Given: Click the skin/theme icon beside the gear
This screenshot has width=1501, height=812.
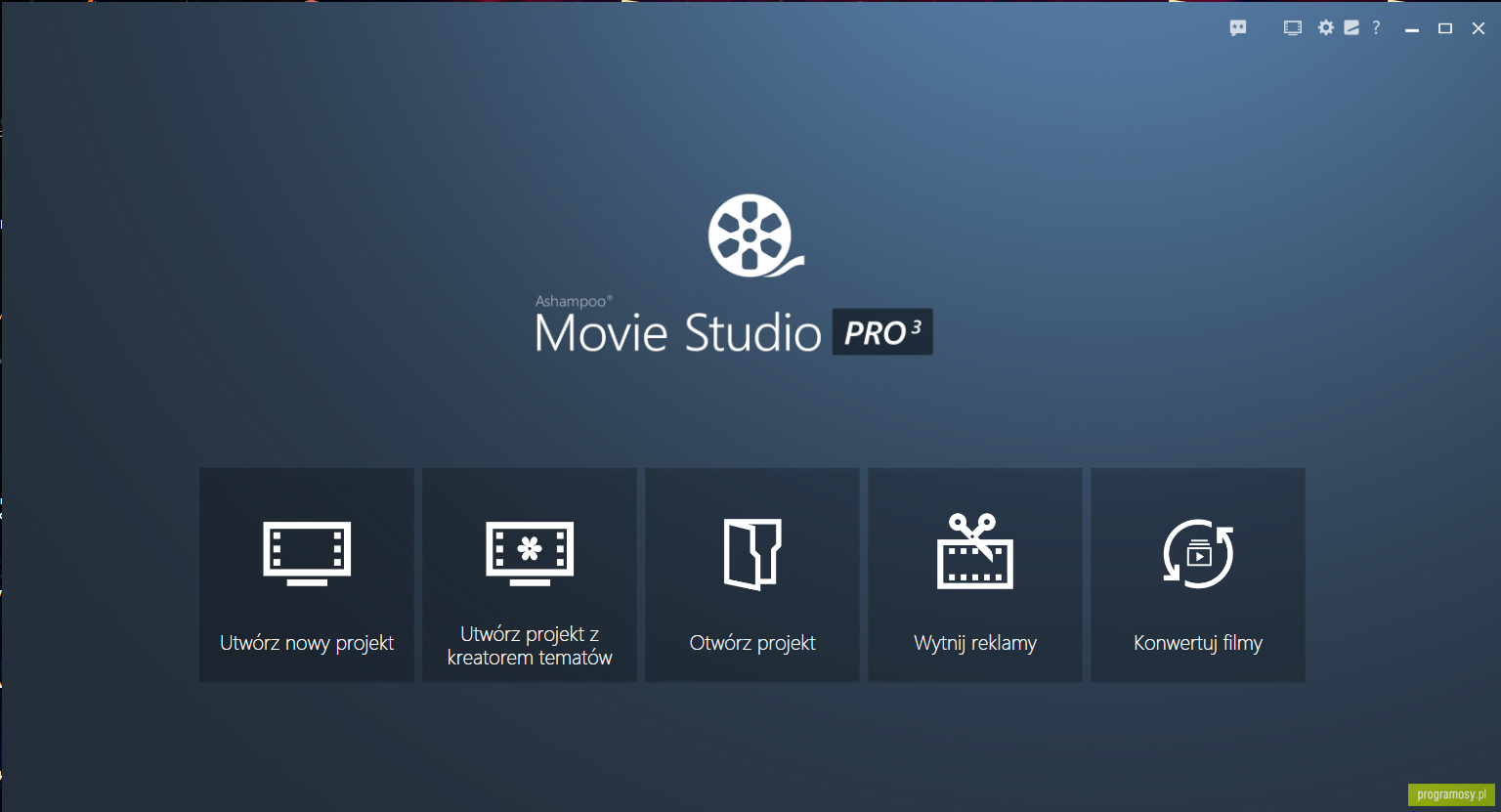Looking at the screenshot, I should 1351,27.
